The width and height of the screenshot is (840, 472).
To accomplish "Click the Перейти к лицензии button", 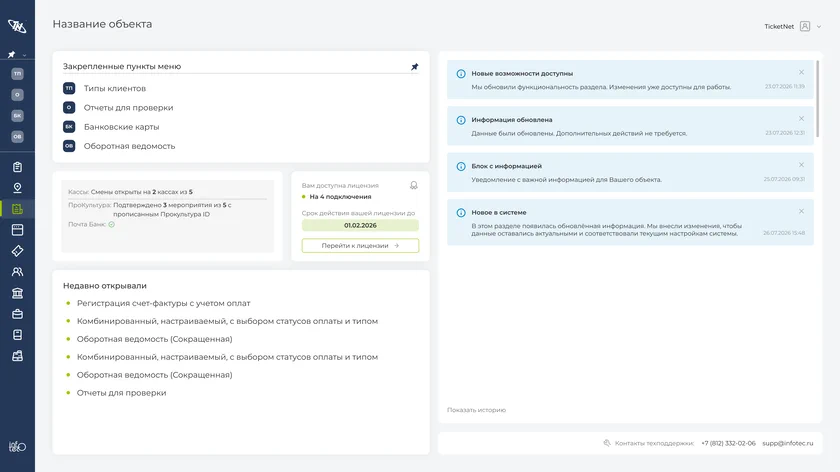I will coord(360,245).
